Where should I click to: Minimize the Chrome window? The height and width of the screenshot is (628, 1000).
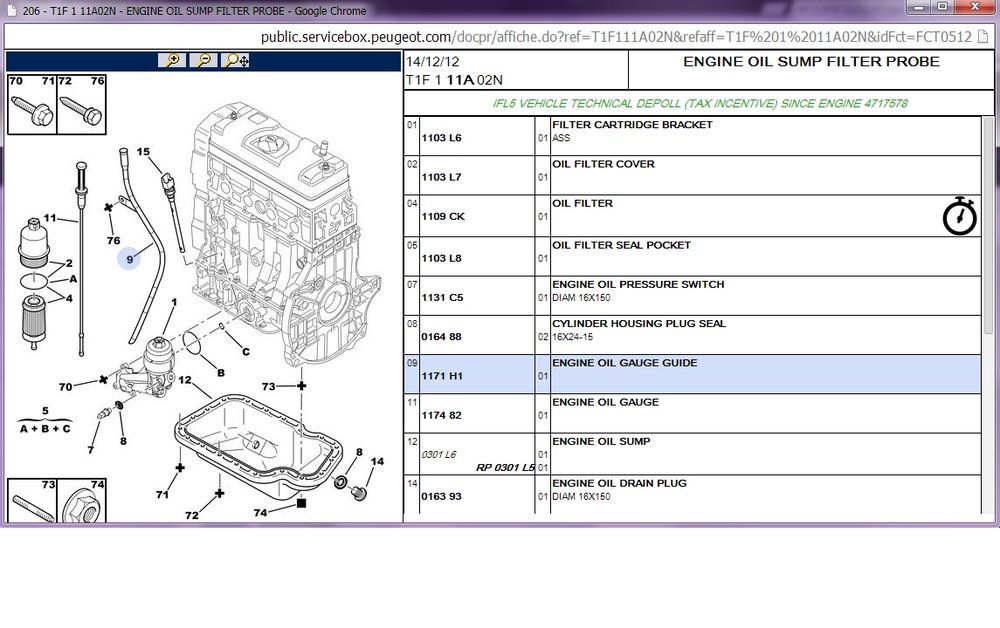pos(919,7)
